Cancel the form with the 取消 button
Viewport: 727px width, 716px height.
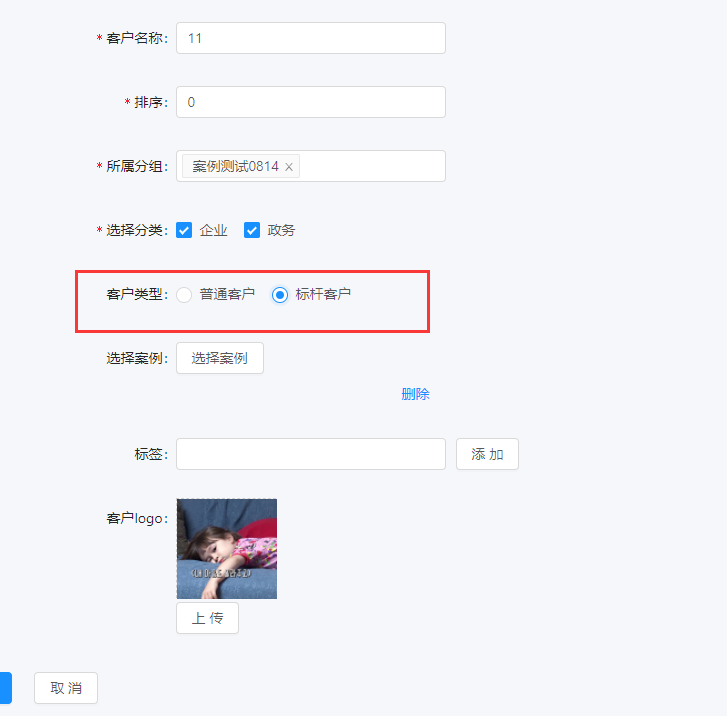pyautogui.click(x=66, y=688)
